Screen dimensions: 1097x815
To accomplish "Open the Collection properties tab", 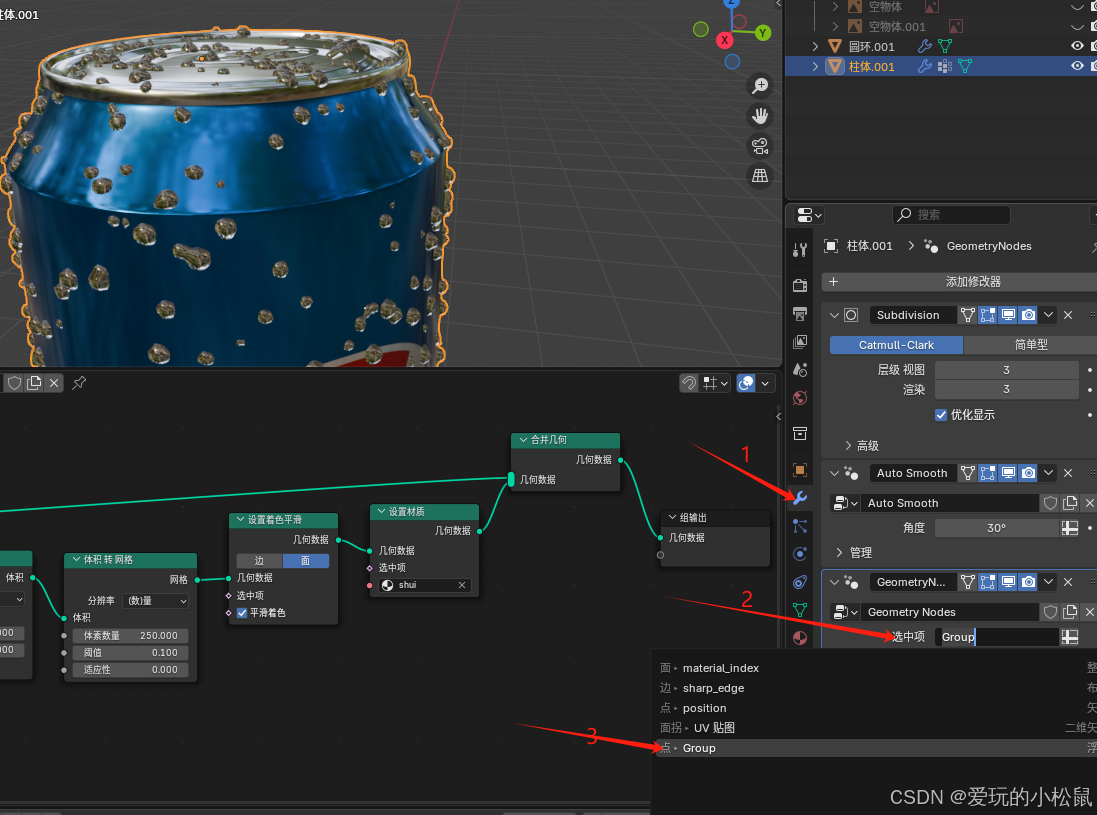I will pos(800,434).
